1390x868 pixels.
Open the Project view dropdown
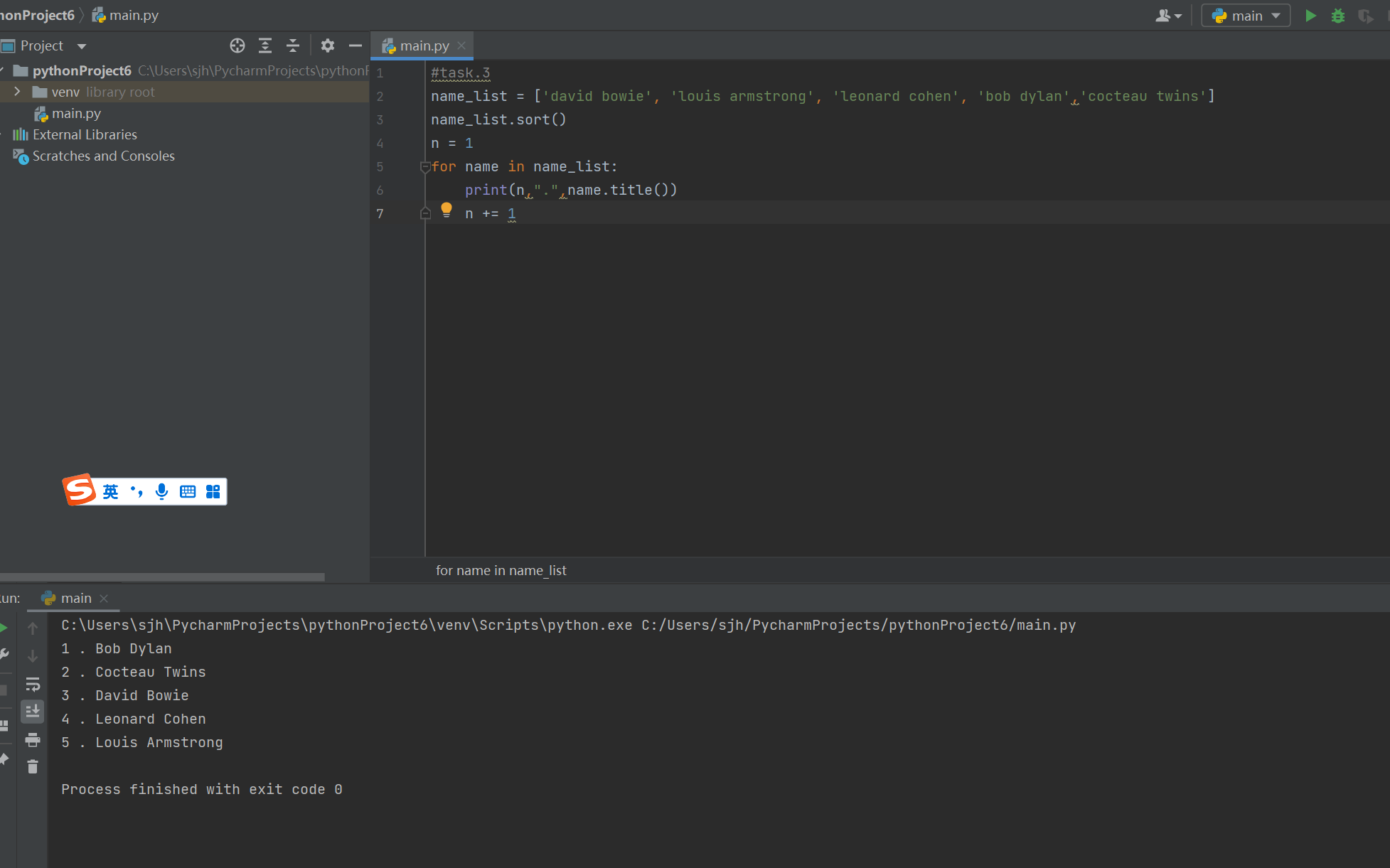click(82, 46)
